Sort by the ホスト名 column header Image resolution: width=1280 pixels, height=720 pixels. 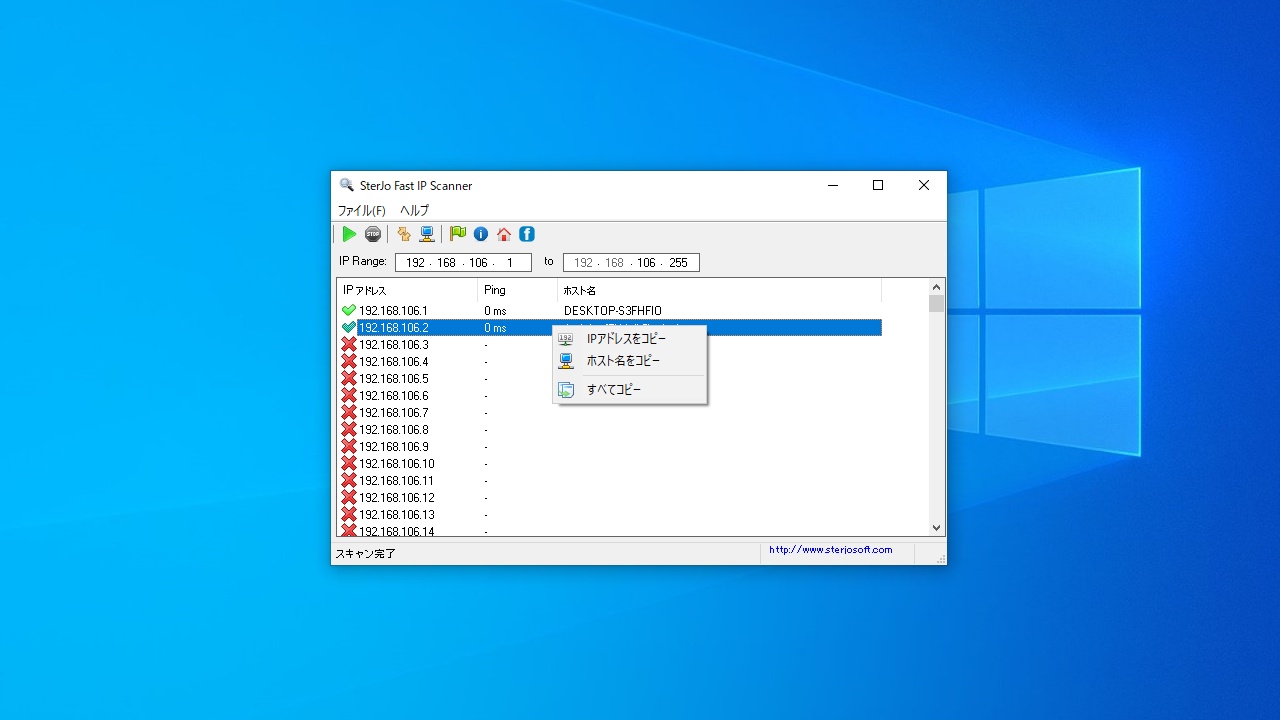[719, 290]
